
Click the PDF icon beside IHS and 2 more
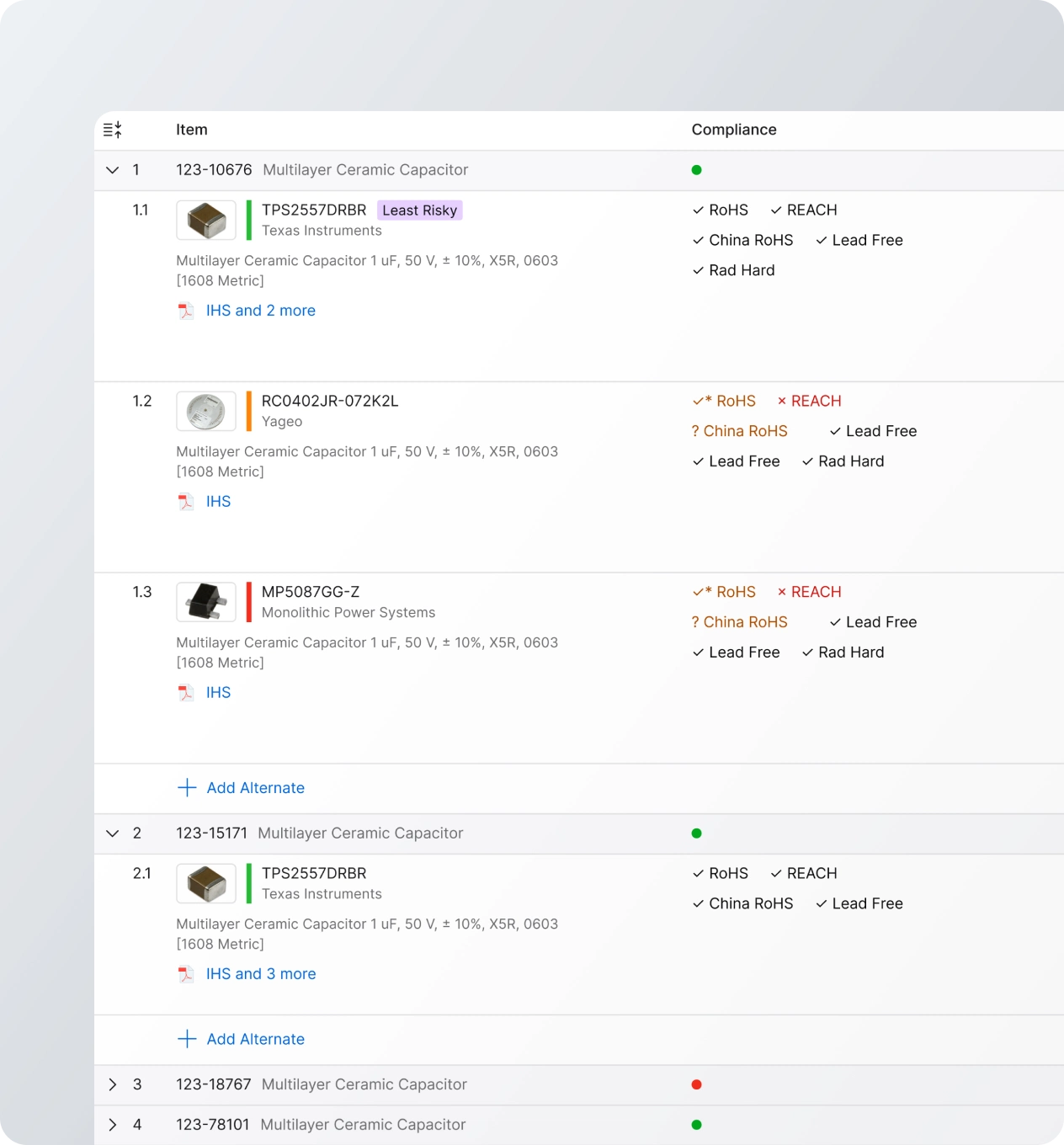click(x=186, y=311)
